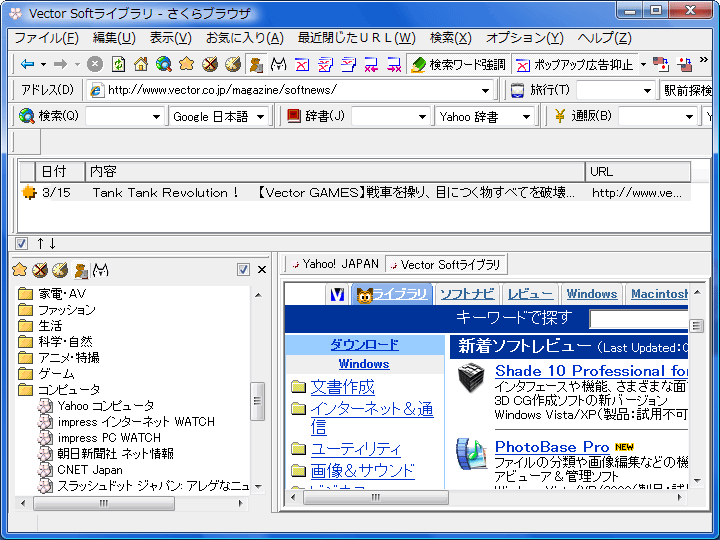Screen dimensions: 720x540
Task: Click the sidebar star favorites icon
Action: click(19, 270)
